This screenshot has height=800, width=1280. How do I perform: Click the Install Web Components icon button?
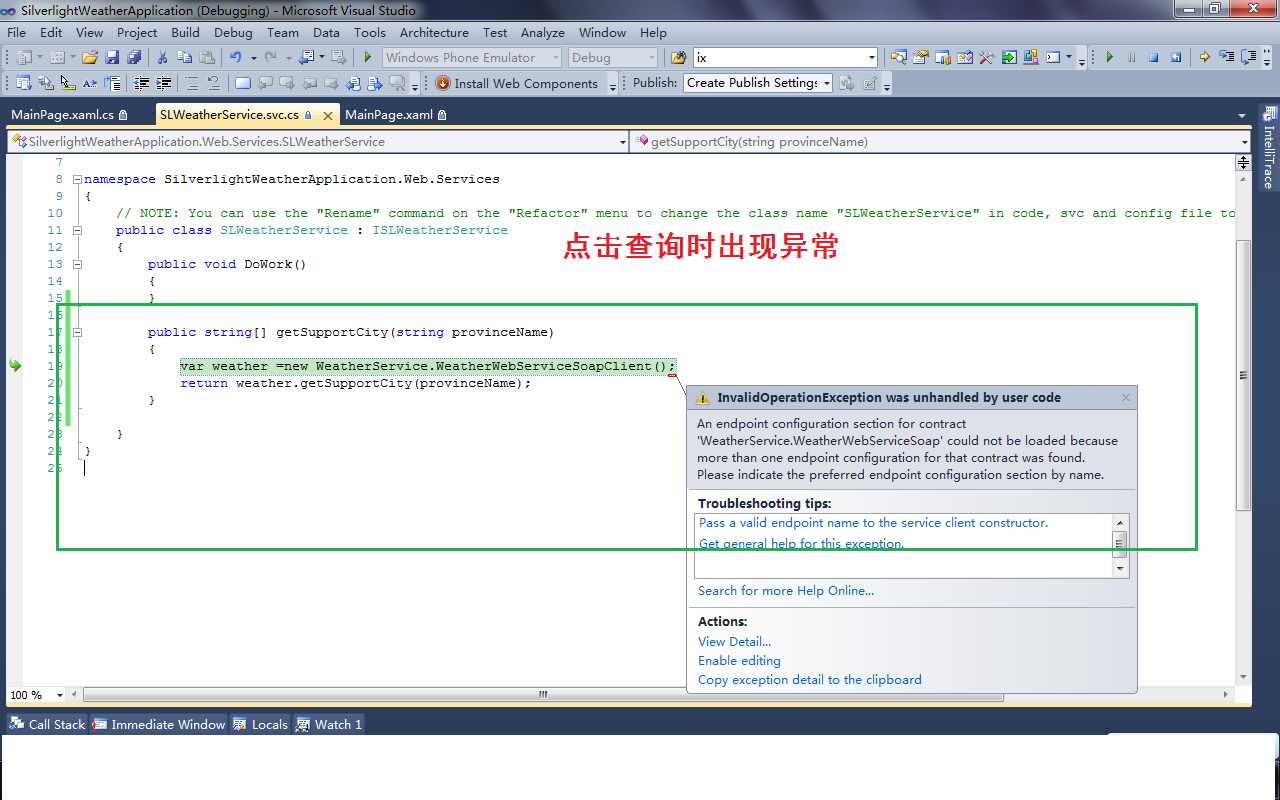coord(517,83)
